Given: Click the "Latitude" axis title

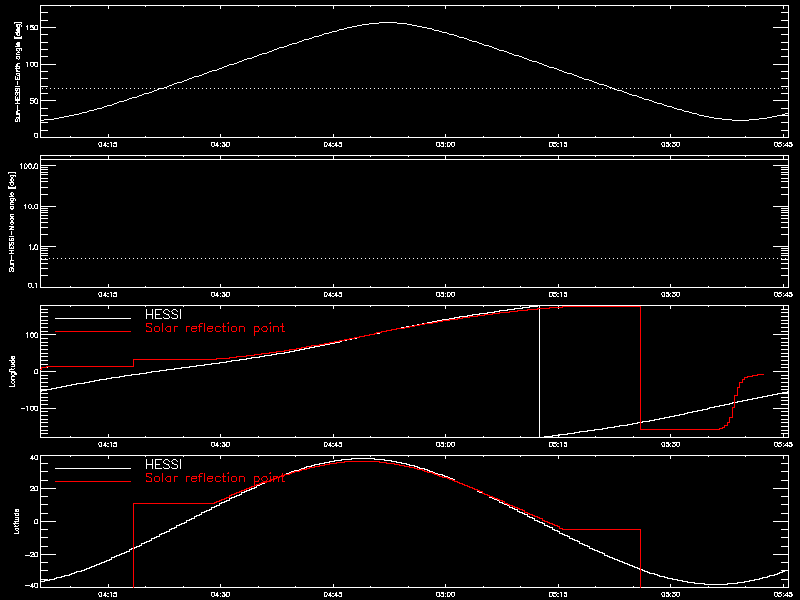Looking at the screenshot, I should click(x=17, y=521).
